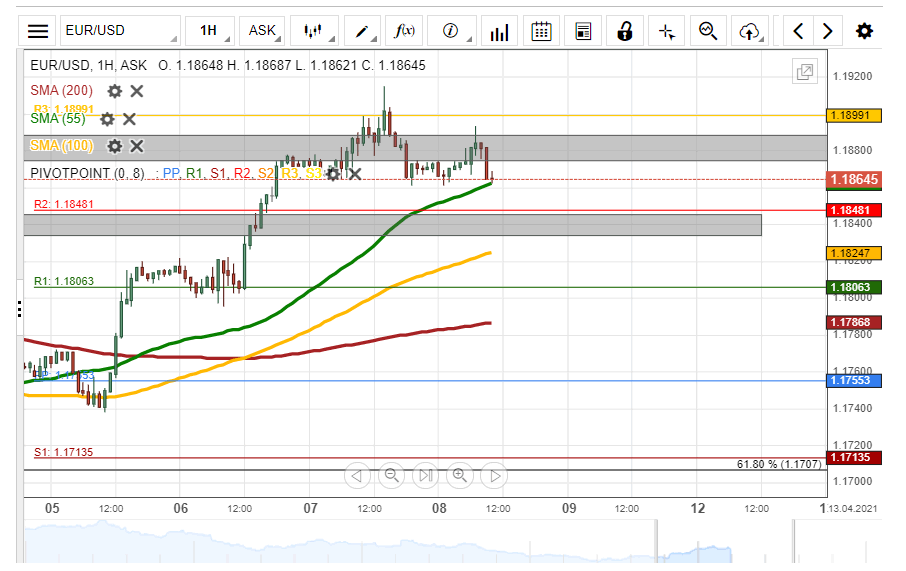Select the pencil drawing tool
Viewport: 906px width, 571px height.
click(361, 31)
